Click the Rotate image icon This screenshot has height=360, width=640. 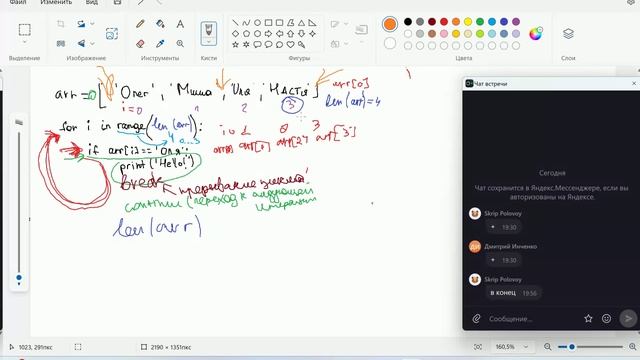tap(81, 24)
